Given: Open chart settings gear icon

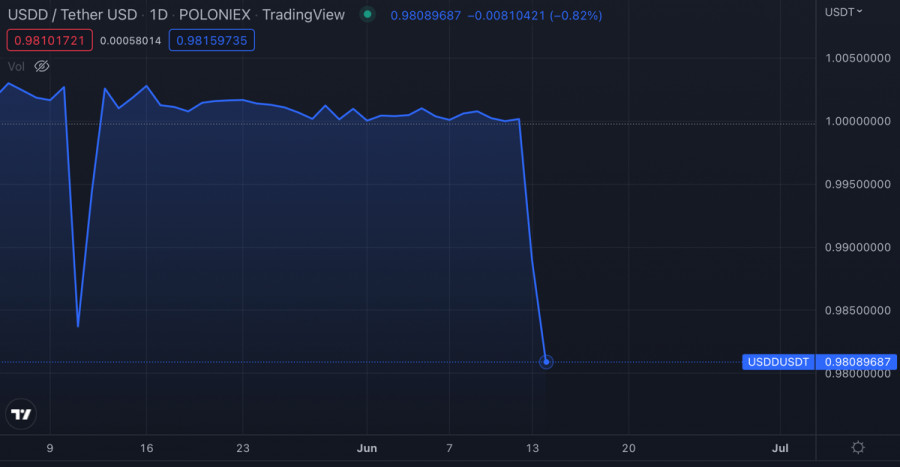Looking at the screenshot, I should pos(858,447).
